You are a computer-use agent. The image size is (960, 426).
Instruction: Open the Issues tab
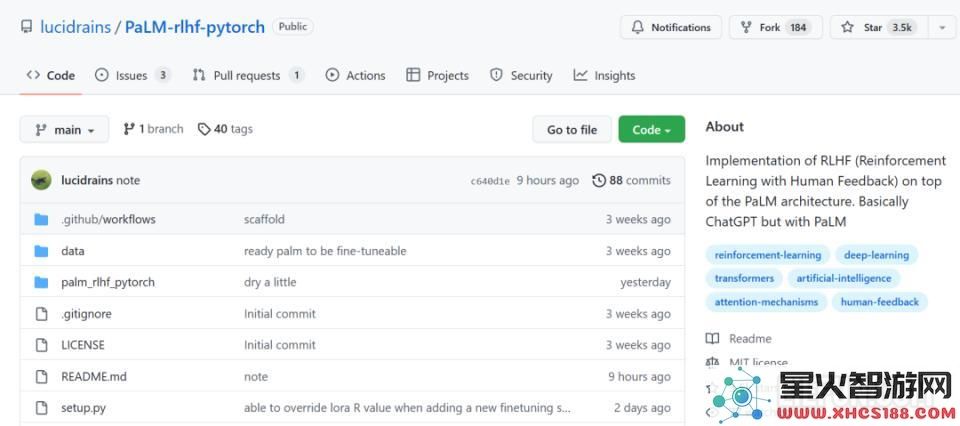[x=132, y=75]
